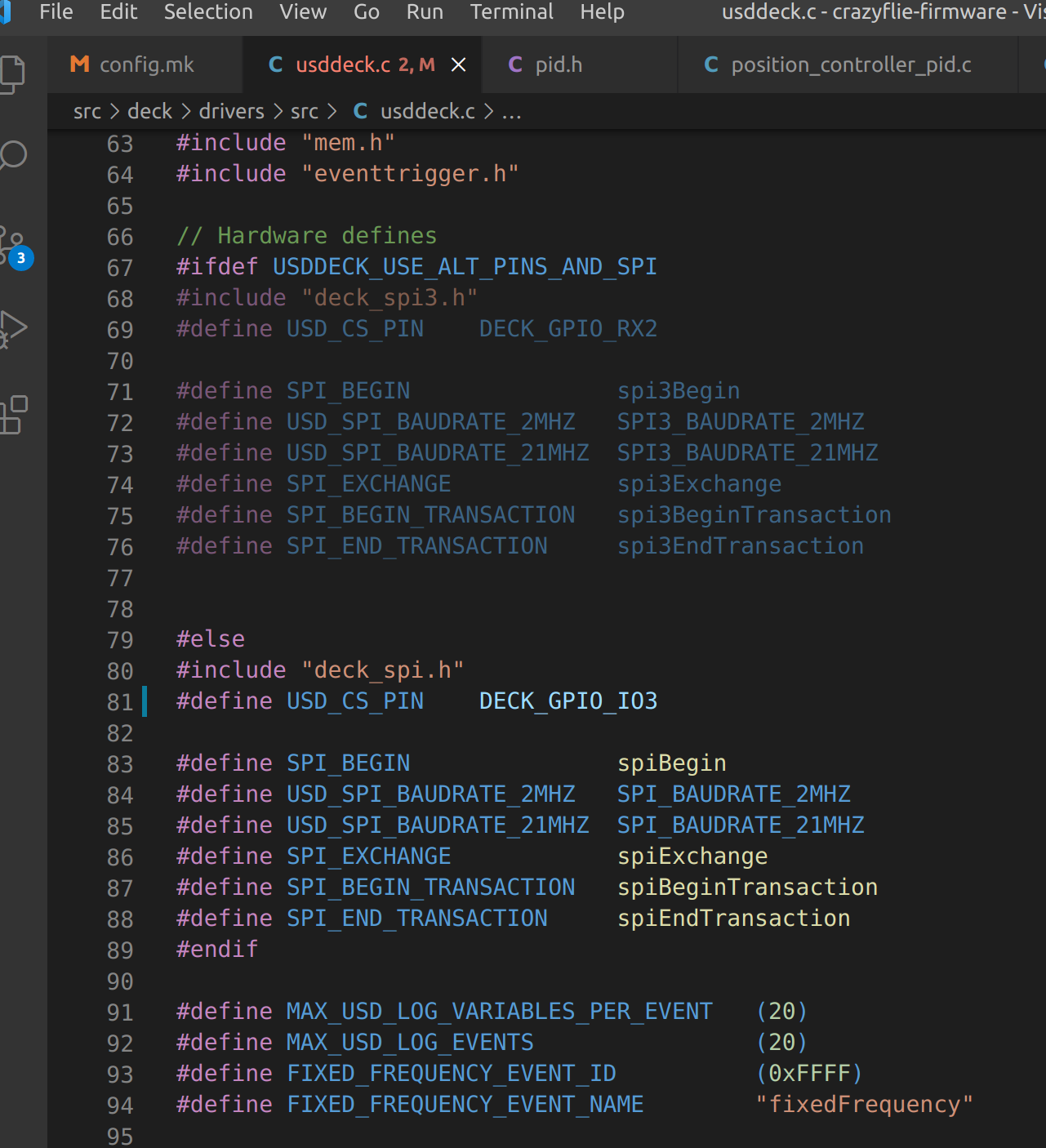Click the usddeck.c breadcrumb item
The width and height of the screenshot is (1046, 1148).
pos(427,111)
